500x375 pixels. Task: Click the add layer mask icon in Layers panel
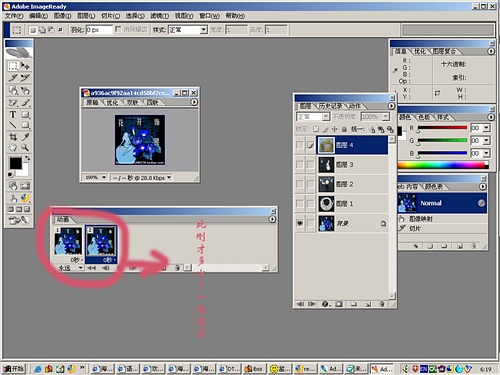click(x=339, y=304)
